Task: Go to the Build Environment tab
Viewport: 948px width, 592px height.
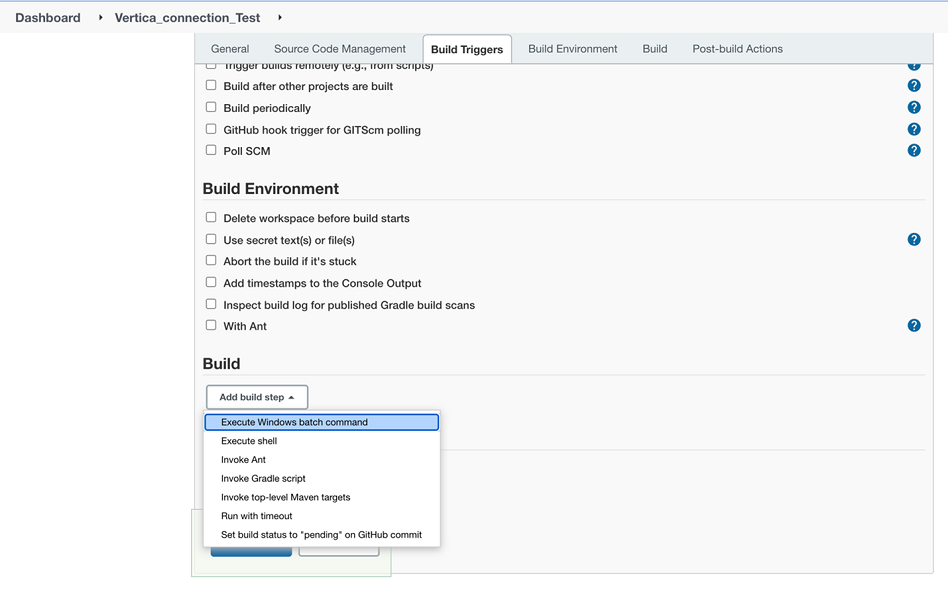Action: (573, 49)
